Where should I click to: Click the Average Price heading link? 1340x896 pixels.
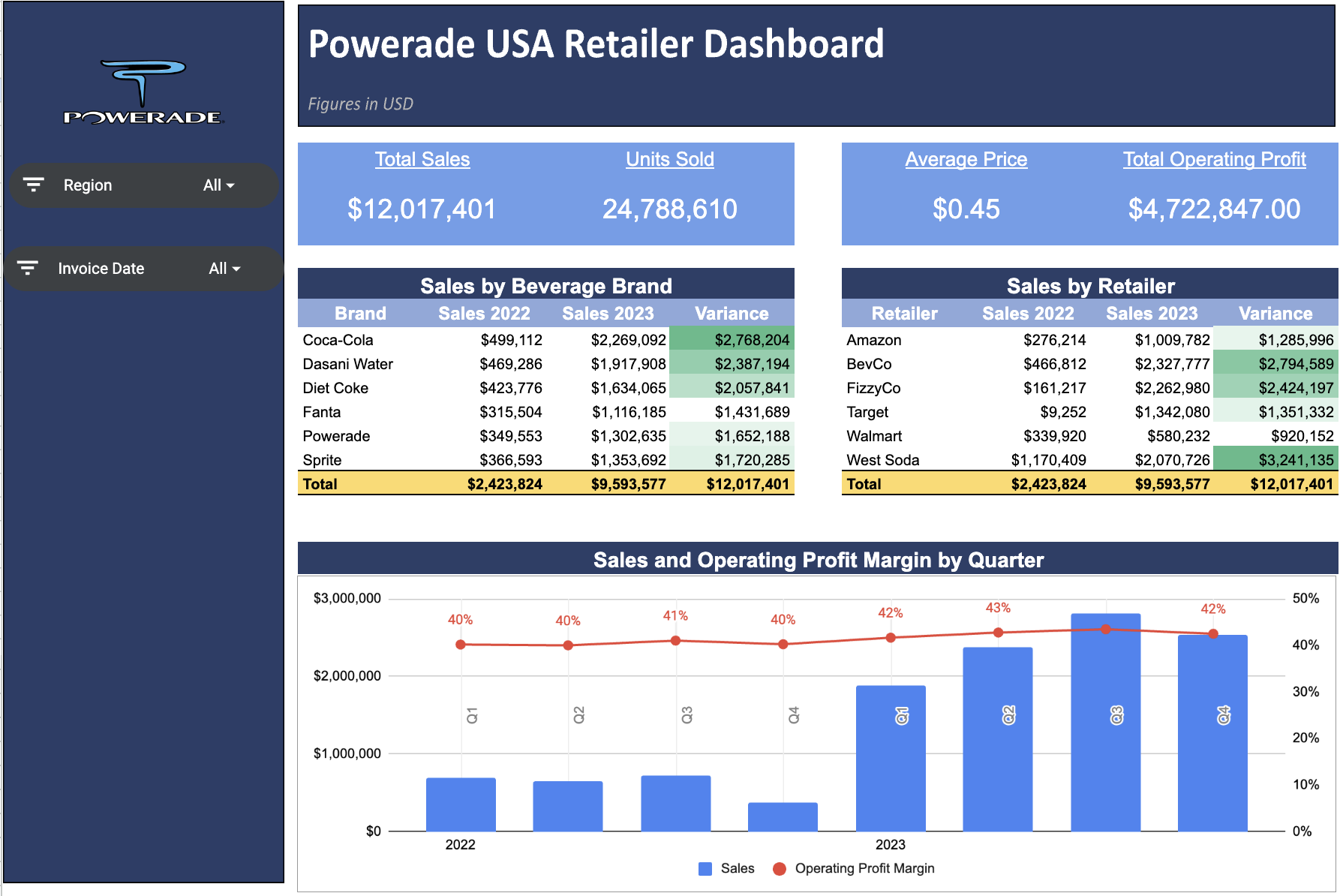[966, 159]
